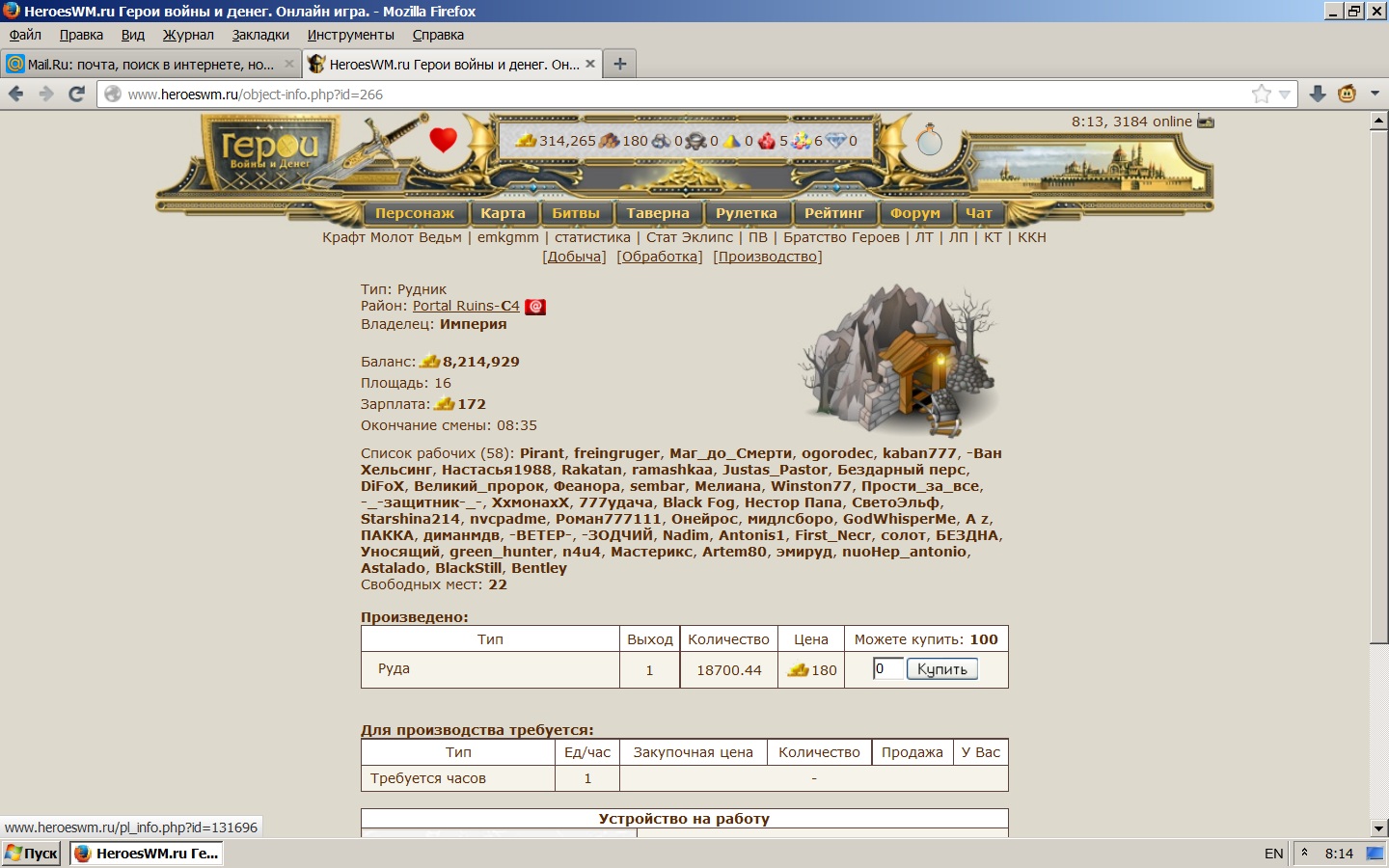Open the Персонаж menu
Screen dimensions: 1389x868
click(x=415, y=213)
